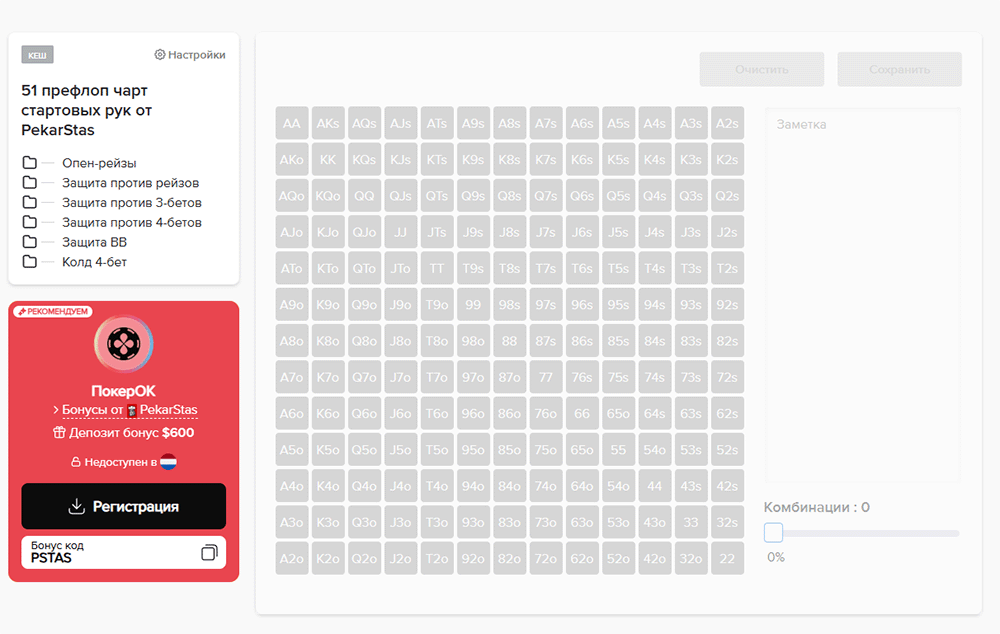Click the folder icon beside Опен-рейзы
1000x634 pixels.
coord(30,163)
